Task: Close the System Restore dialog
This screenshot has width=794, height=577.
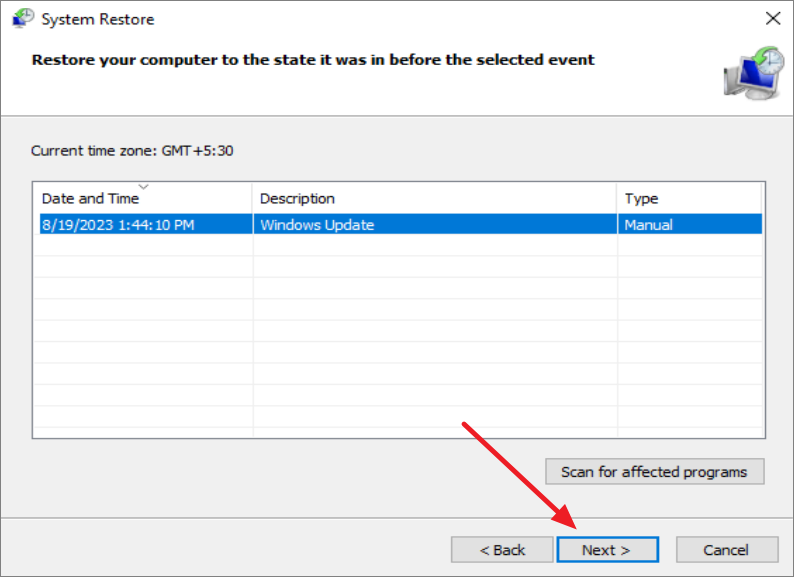Action: pos(773,18)
